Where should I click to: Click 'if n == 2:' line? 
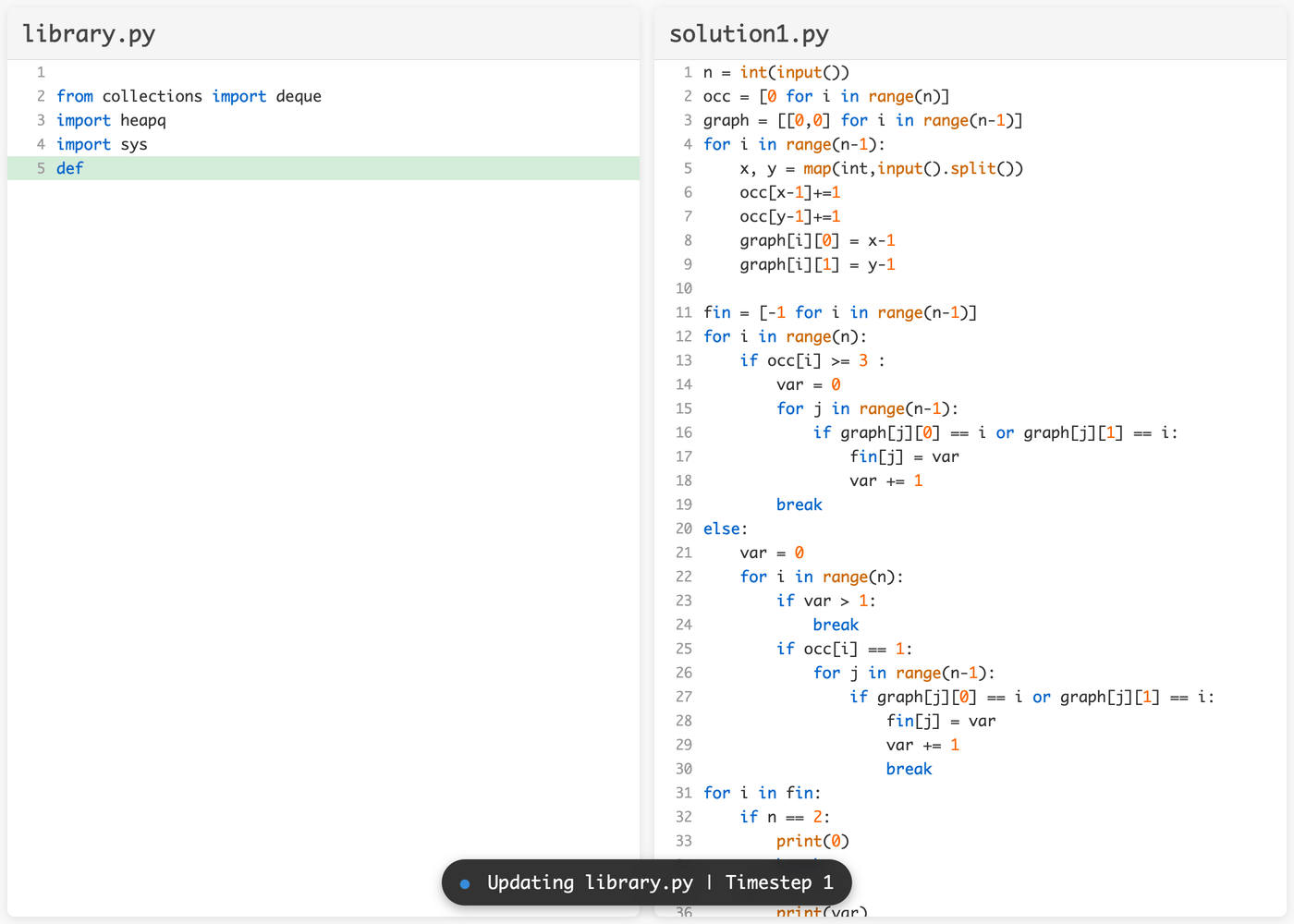pyautogui.click(x=786, y=817)
